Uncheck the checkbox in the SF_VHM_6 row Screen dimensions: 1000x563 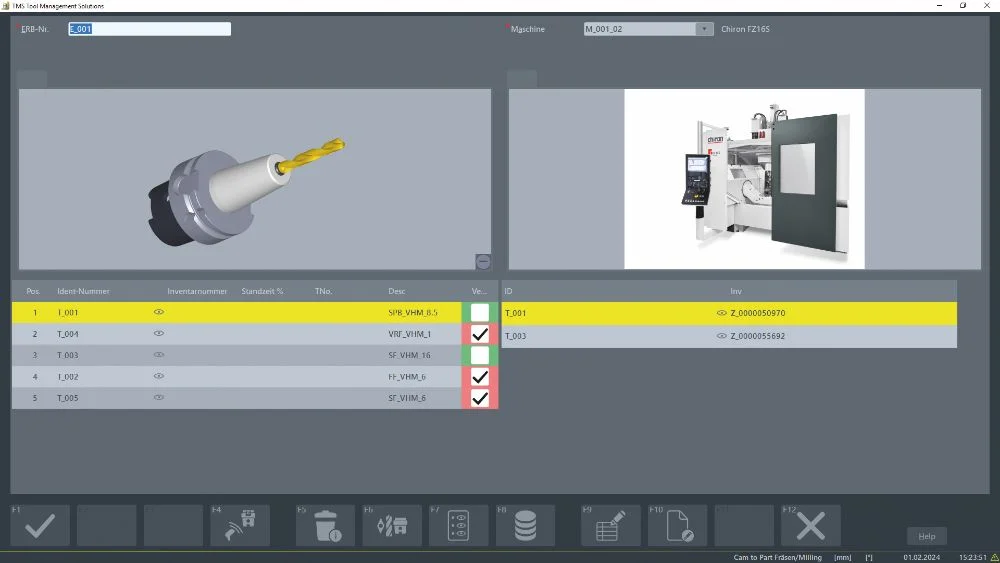click(x=480, y=398)
